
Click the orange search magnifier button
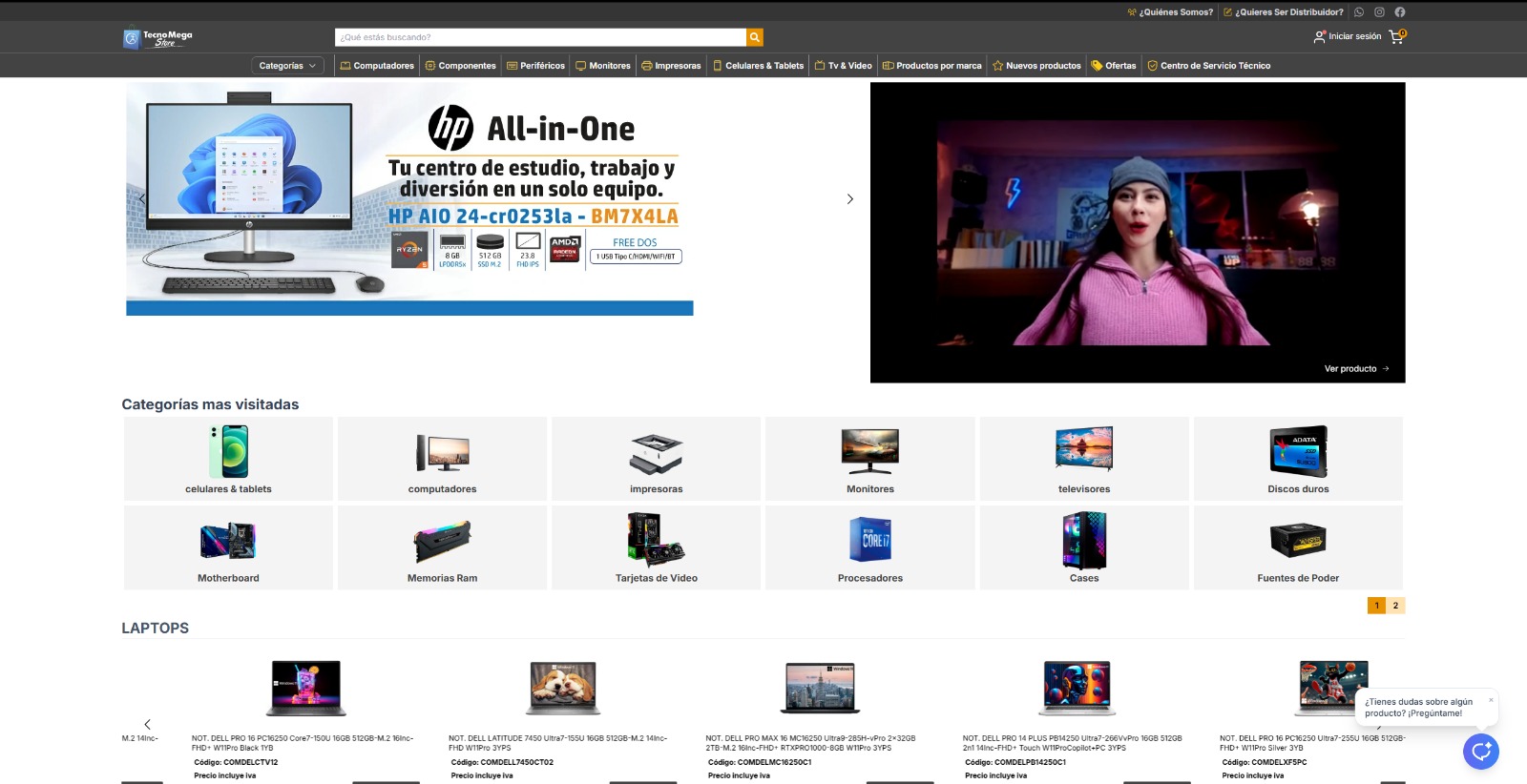755,37
